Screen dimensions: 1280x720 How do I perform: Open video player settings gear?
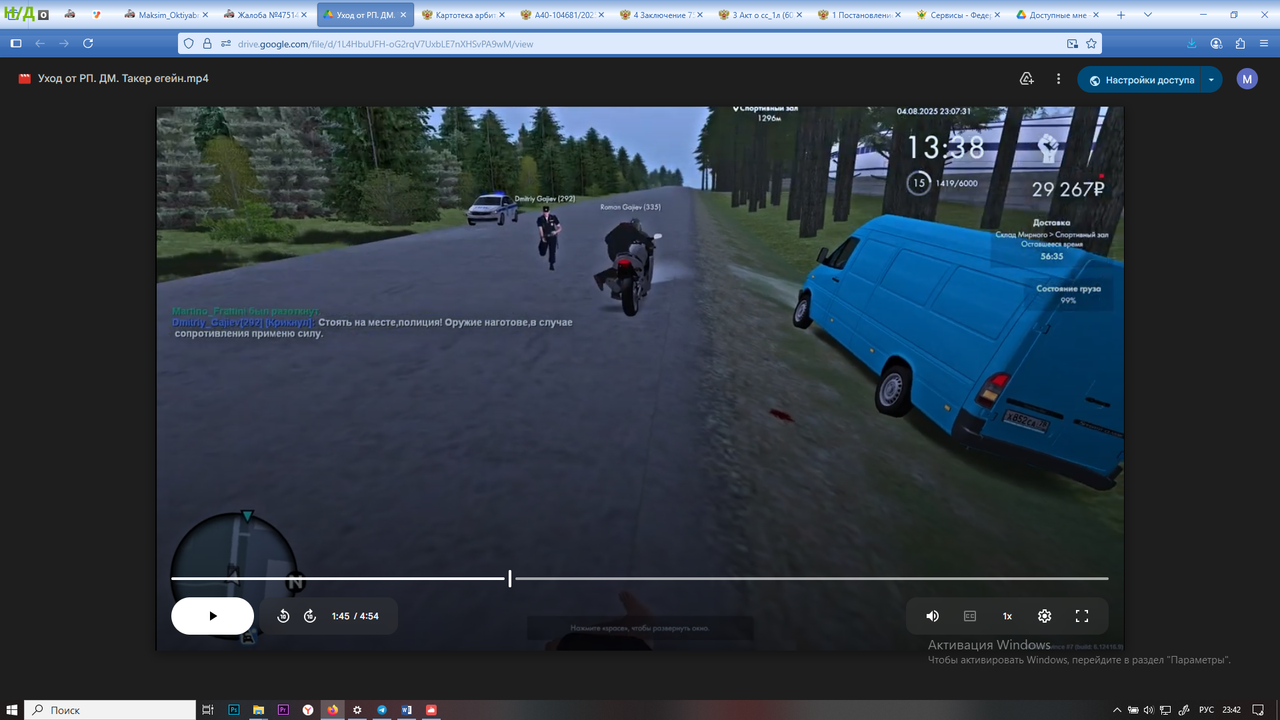coord(1045,616)
